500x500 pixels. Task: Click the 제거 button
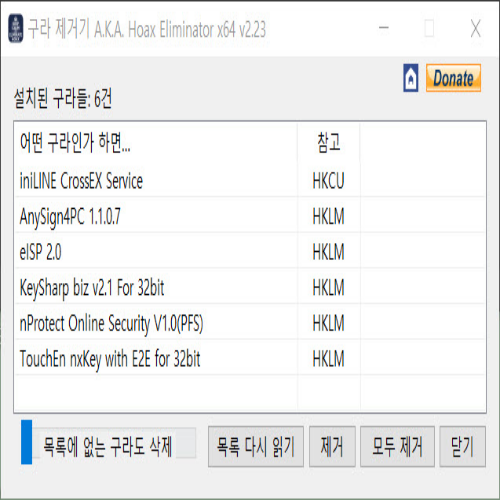point(332,446)
